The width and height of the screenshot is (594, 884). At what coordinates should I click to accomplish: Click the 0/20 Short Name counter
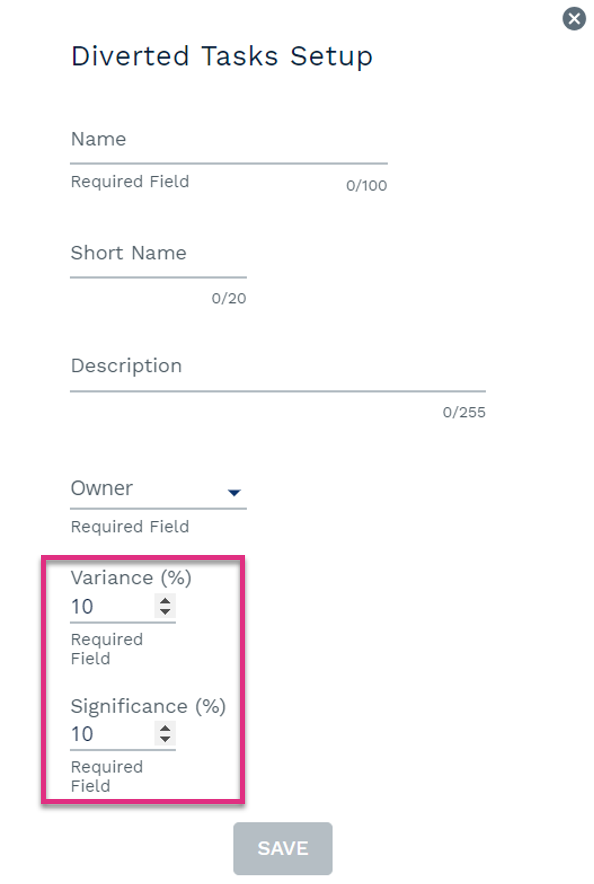click(229, 298)
